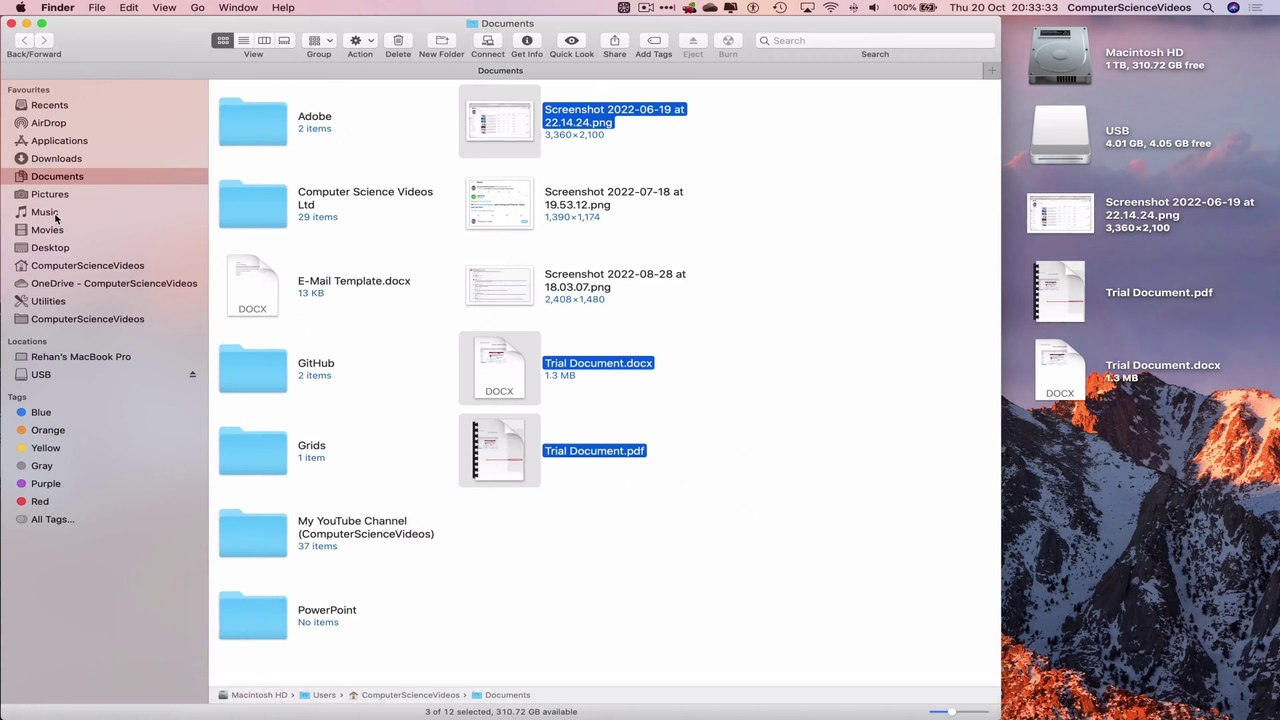Open the Action gear dropdown
This screenshot has height=720, width=1280.
coord(360,41)
